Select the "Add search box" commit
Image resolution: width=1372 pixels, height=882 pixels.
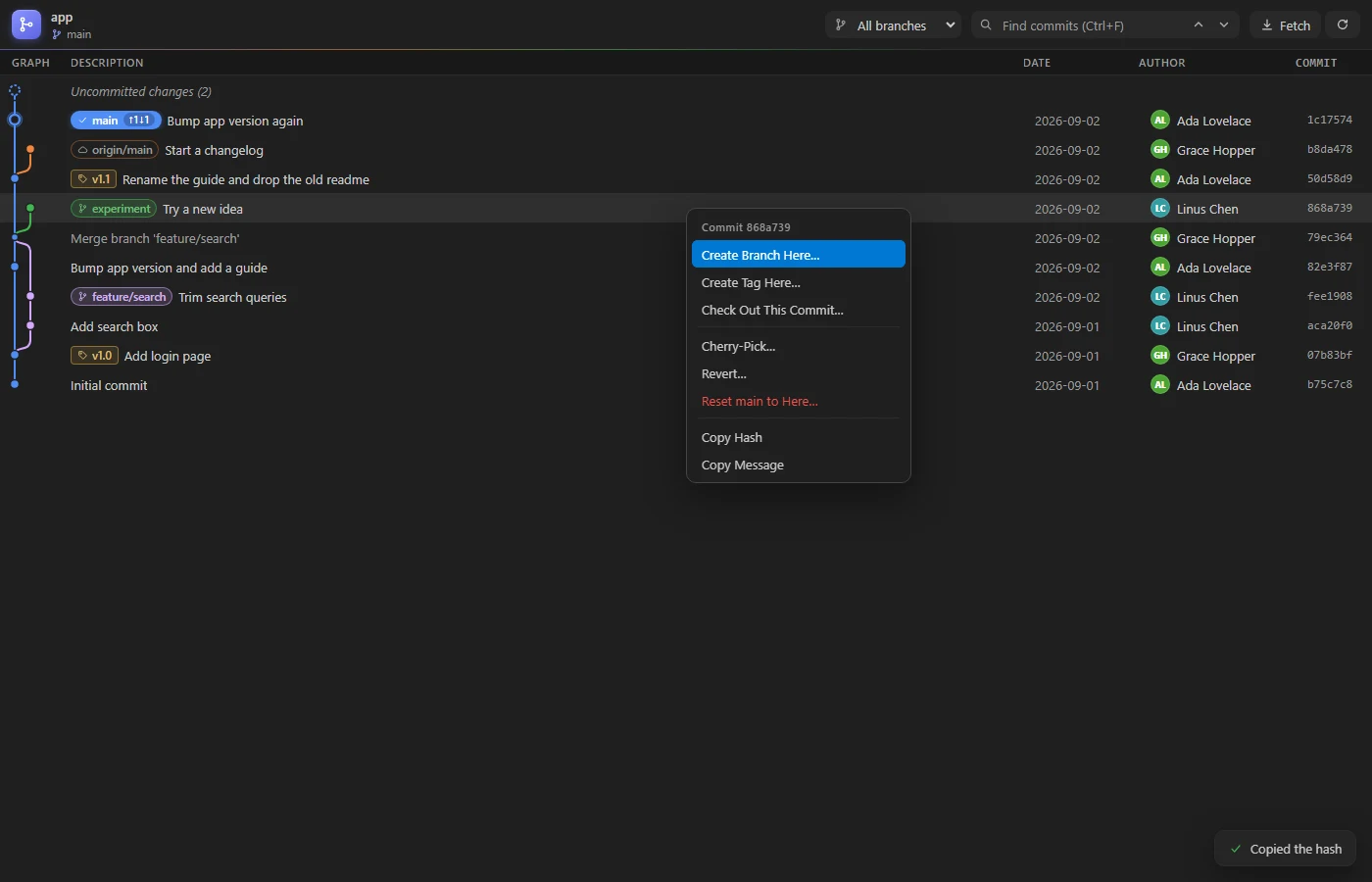tap(686, 326)
